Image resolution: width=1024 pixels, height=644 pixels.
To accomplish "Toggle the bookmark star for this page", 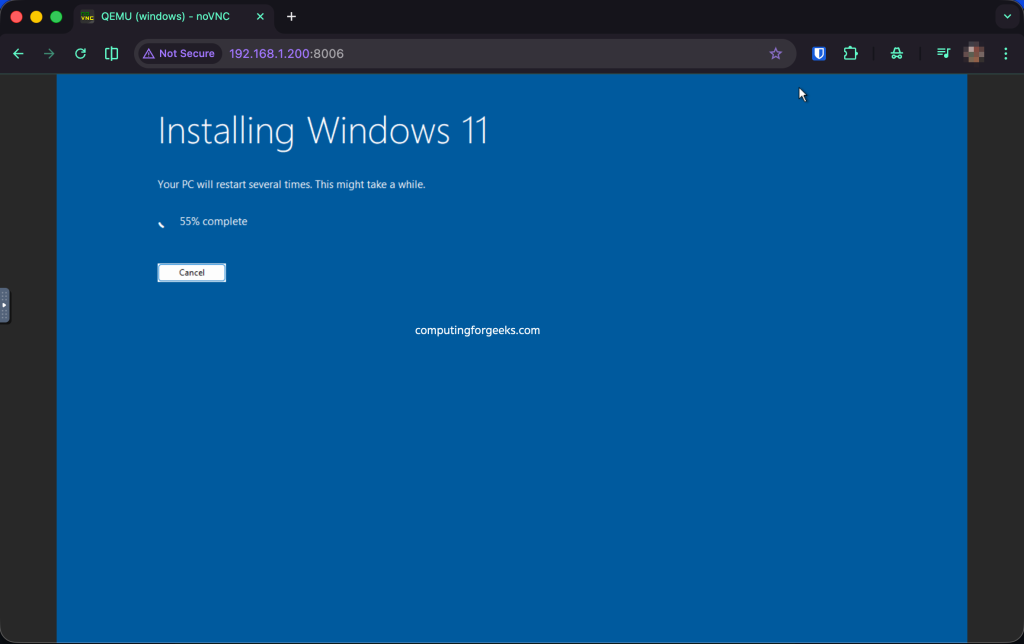I will coord(776,53).
